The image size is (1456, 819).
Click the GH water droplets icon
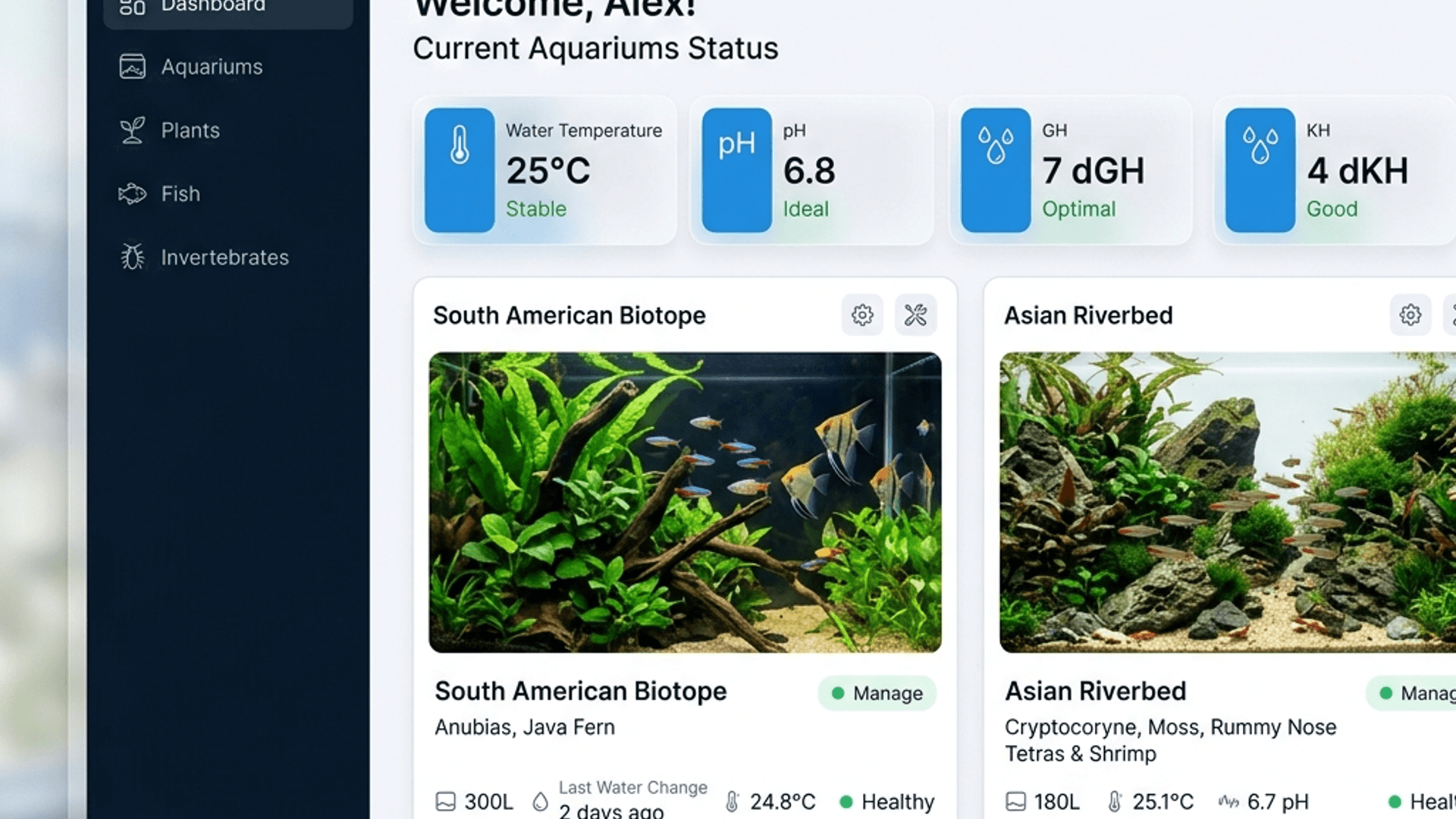[996, 170]
